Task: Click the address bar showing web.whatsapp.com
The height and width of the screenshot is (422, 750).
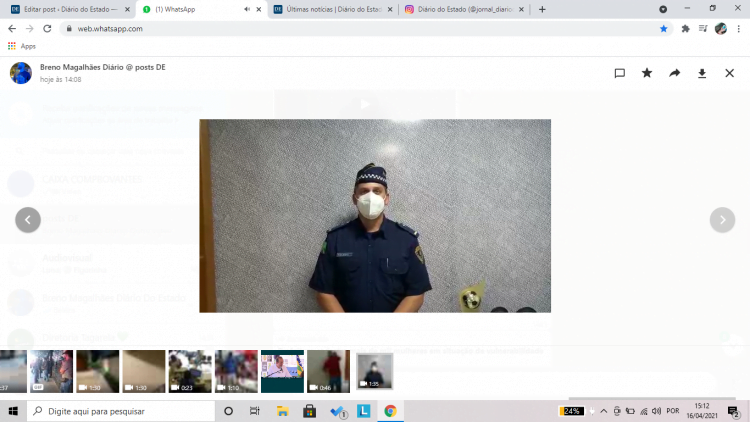Action: point(366,29)
